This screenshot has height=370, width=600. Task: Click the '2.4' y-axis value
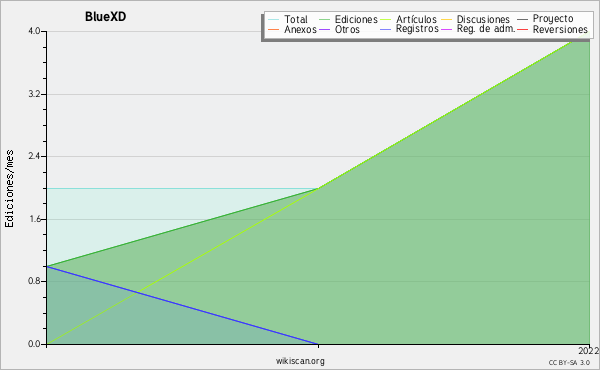[34, 156]
